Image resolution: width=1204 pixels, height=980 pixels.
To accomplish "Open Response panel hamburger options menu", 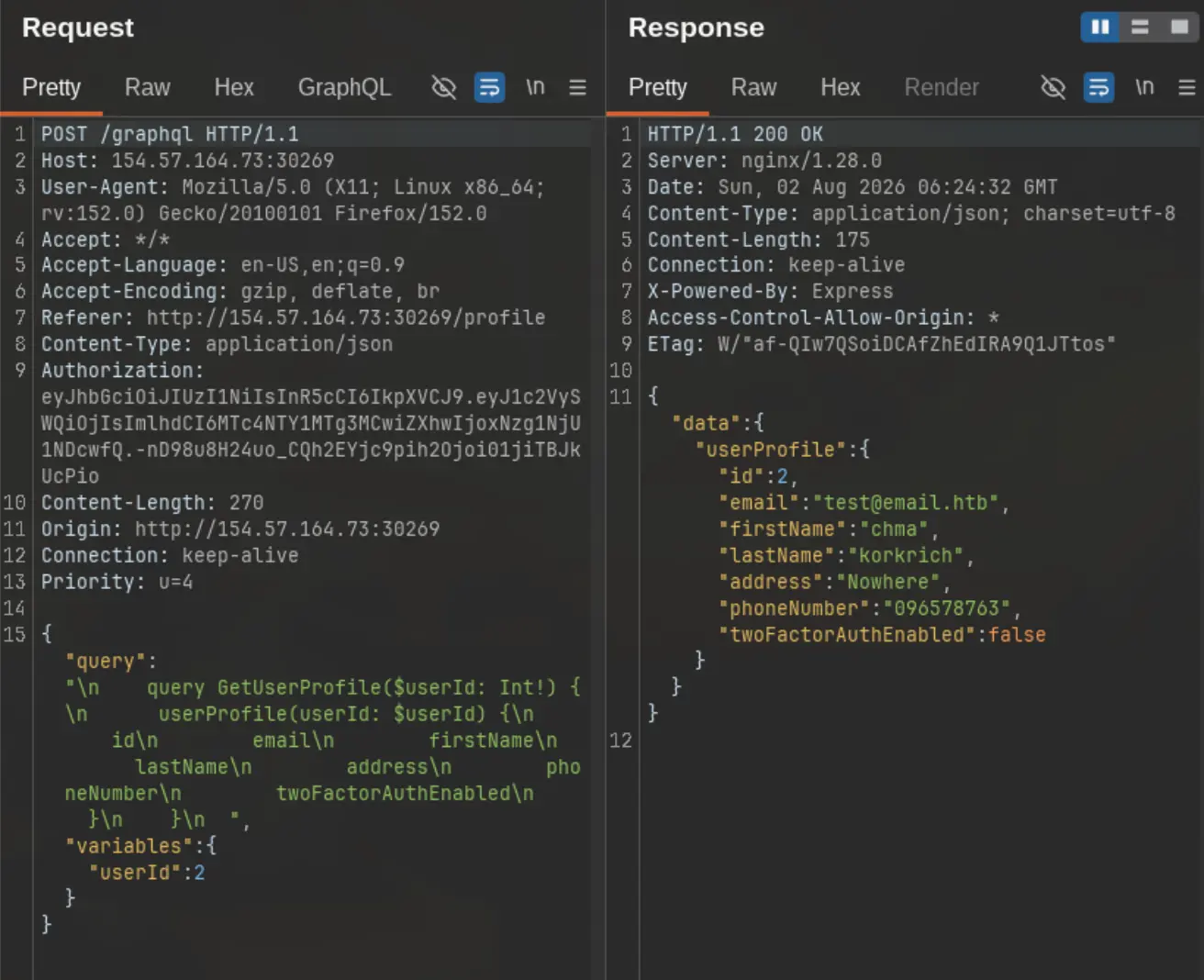I will pos(1187,87).
